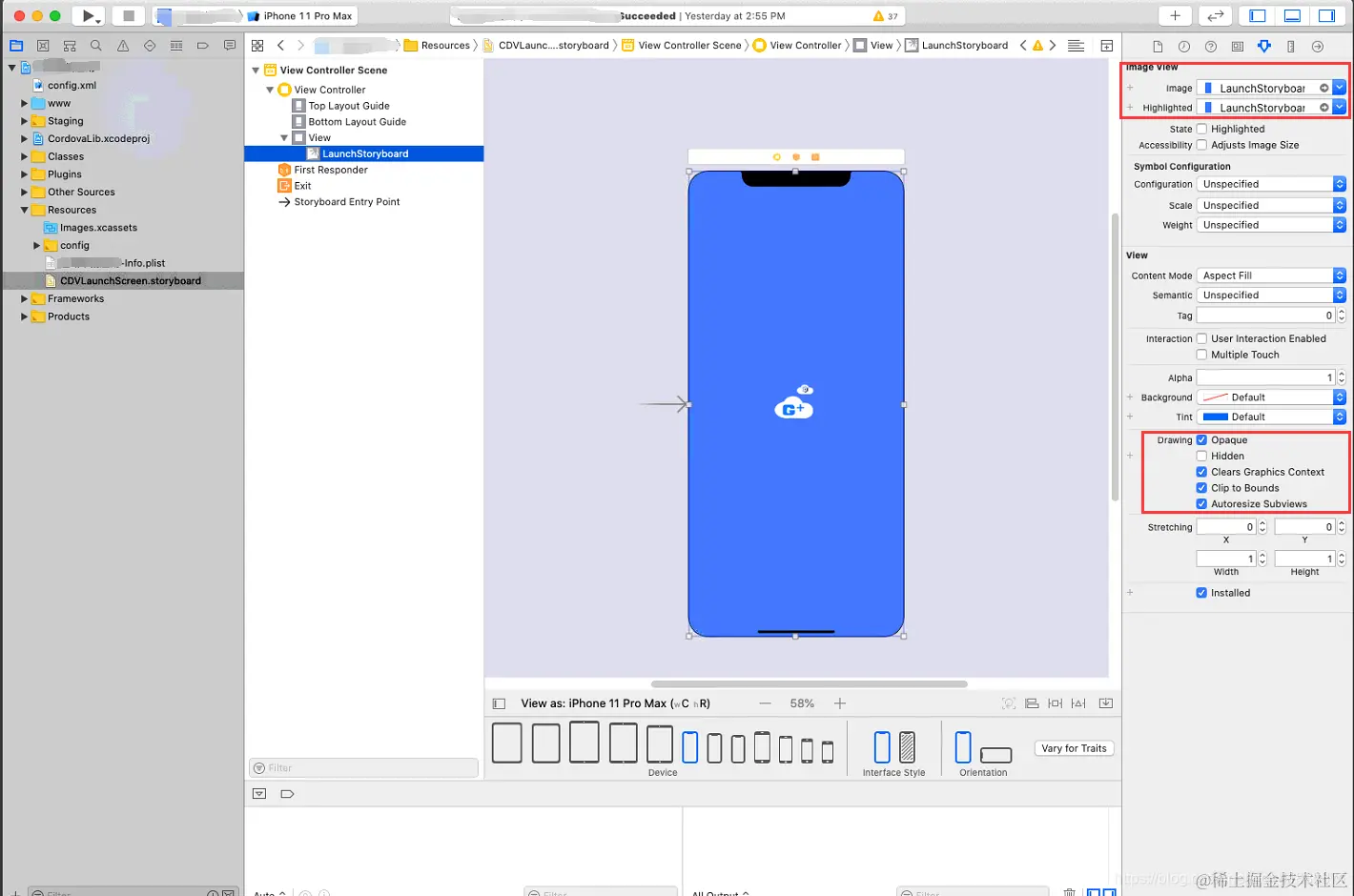Open Add New Constraints menu
The width and height of the screenshot is (1354, 896).
click(1055, 703)
